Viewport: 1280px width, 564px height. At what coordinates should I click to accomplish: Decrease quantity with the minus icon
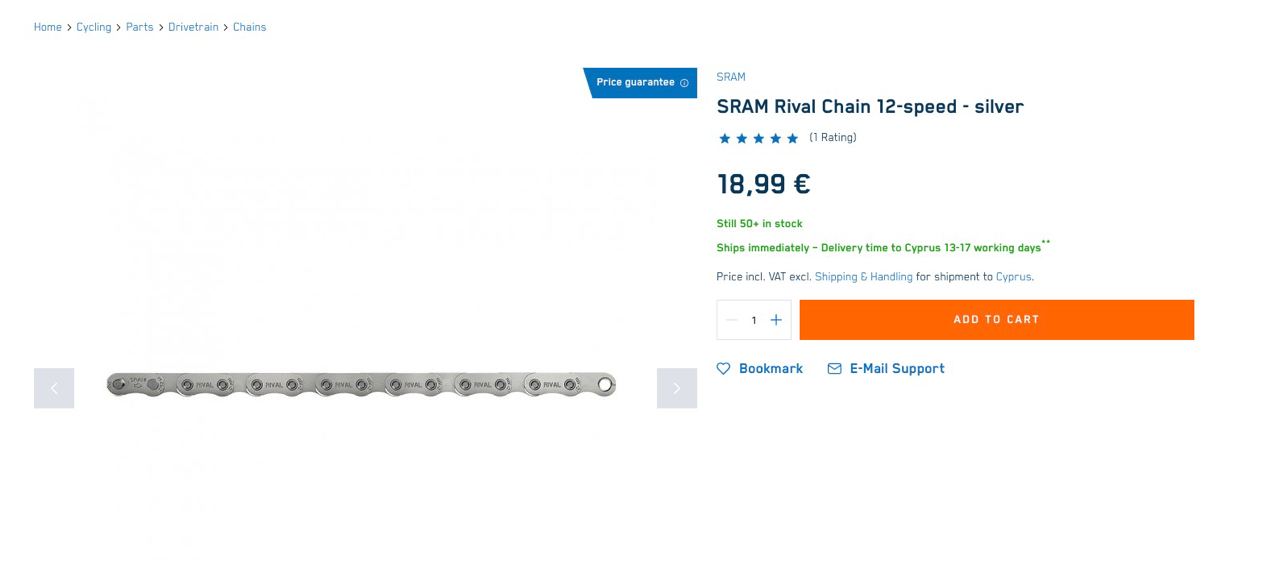click(x=731, y=320)
